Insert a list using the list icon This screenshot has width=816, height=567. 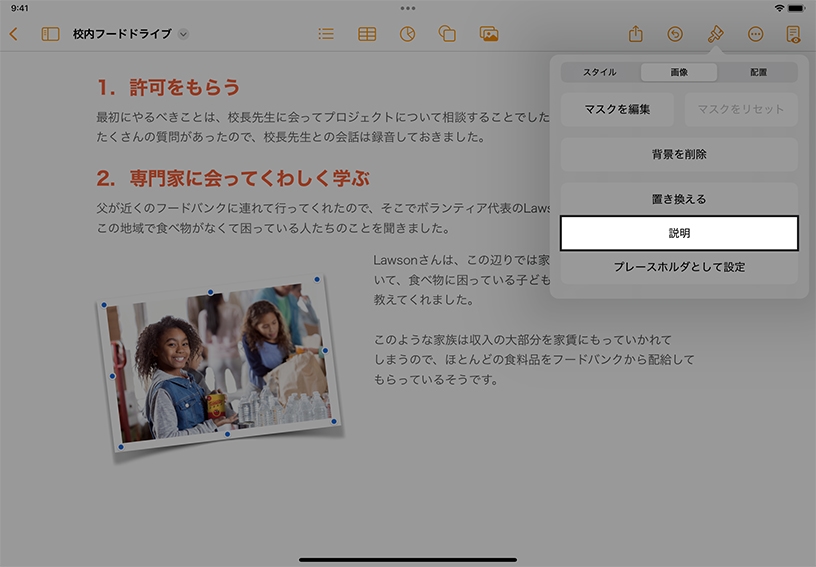[326, 34]
